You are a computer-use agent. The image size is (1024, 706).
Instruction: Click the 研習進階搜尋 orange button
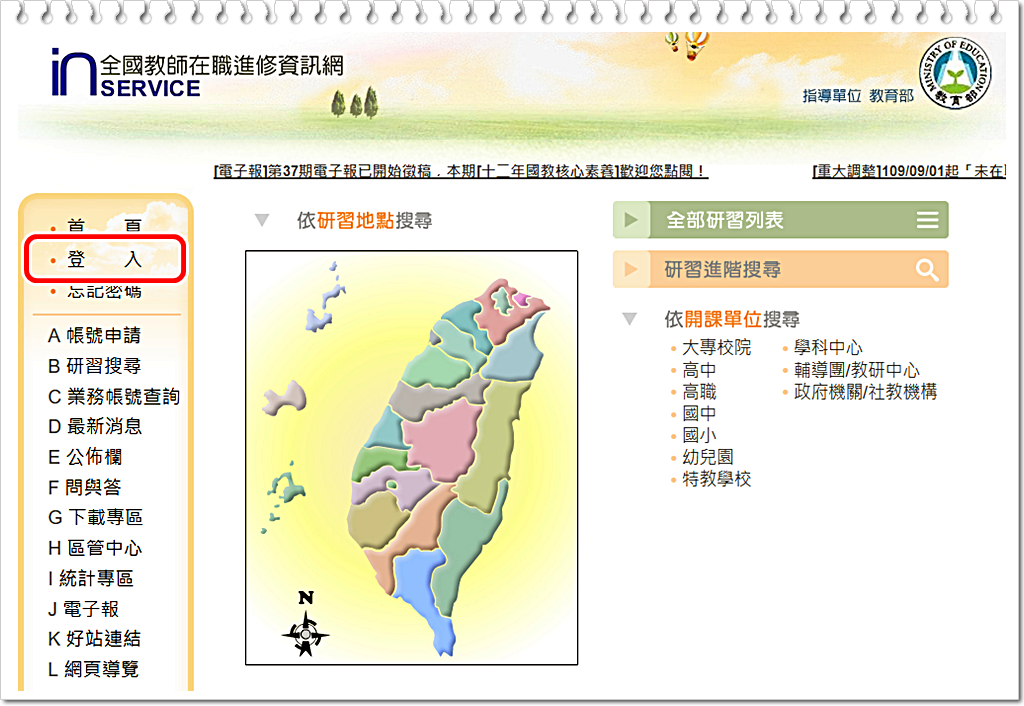(x=780, y=269)
